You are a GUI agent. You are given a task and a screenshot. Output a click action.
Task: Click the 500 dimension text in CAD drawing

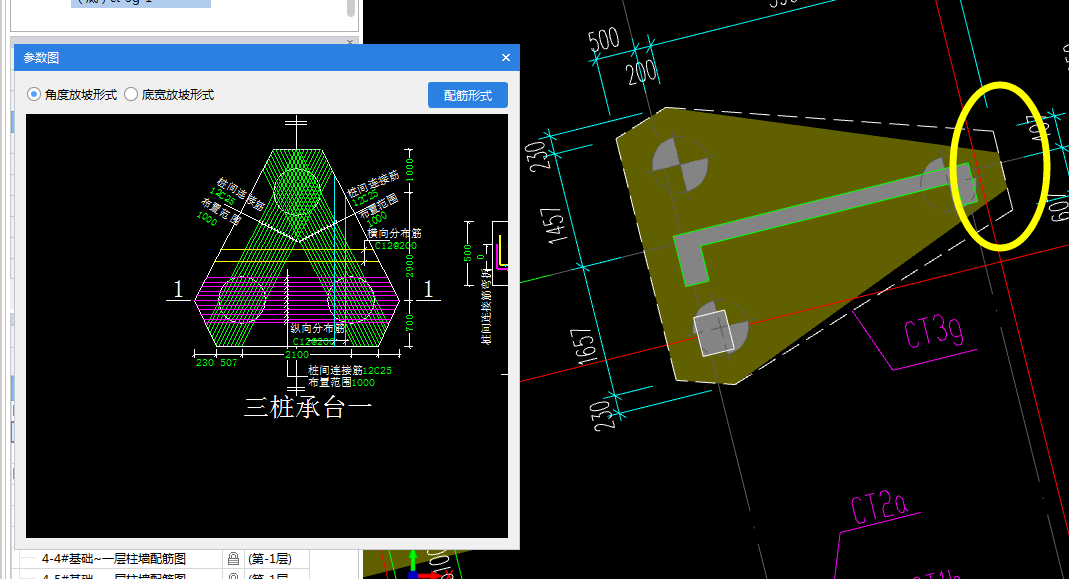pos(604,40)
